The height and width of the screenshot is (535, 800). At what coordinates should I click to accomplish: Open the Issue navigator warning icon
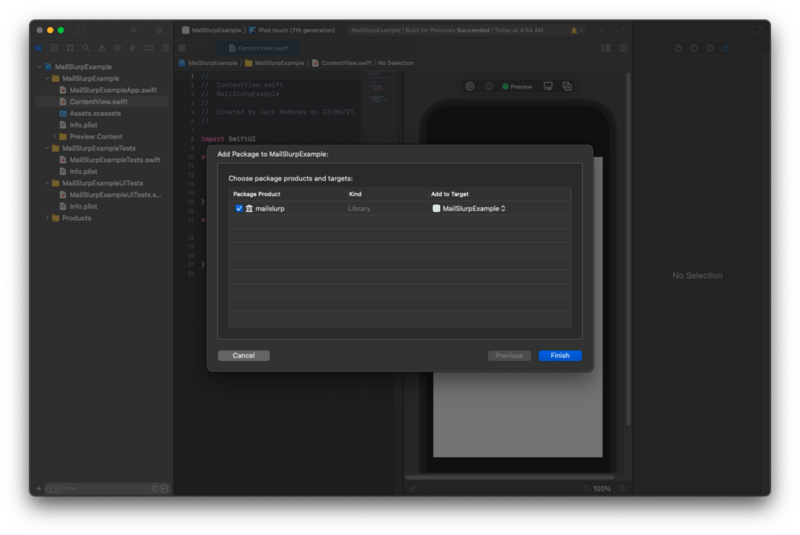tap(102, 48)
